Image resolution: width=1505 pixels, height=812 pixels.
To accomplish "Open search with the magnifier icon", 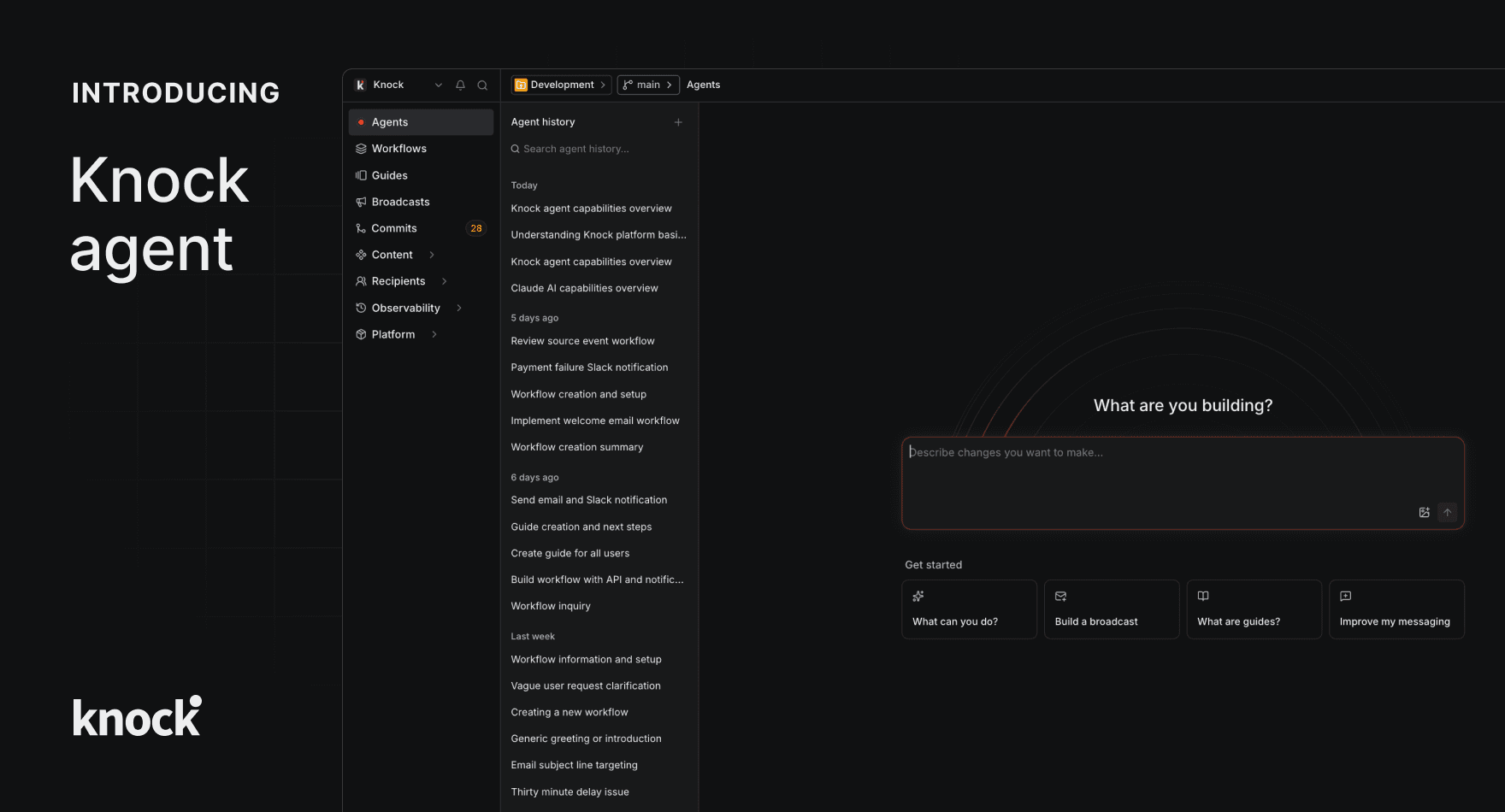I will tap(482, 85).
